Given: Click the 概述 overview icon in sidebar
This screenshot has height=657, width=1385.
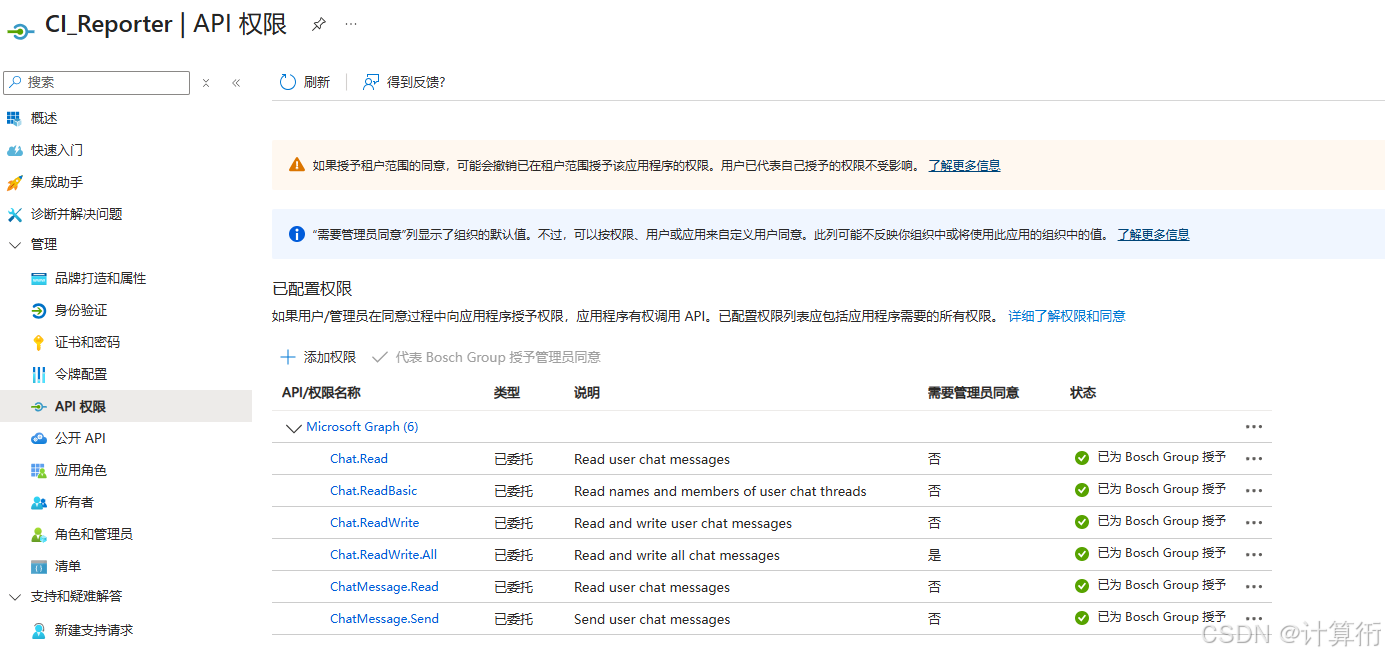Looking at the screenshot, I should (14, 118).
